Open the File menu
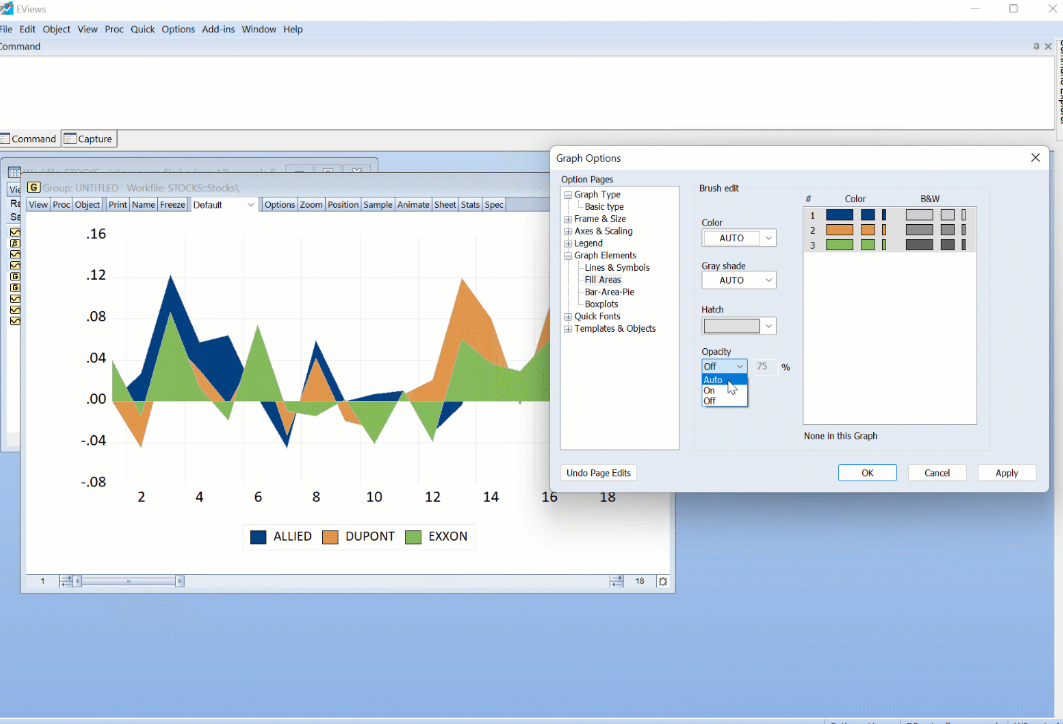1063x724 pixels. tap(5, 29)
